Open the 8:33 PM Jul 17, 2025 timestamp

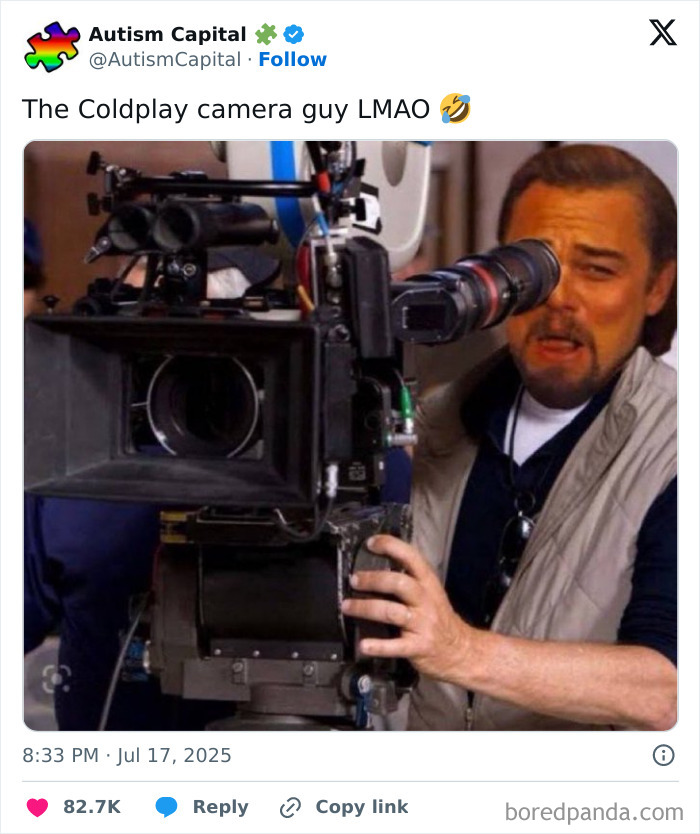point(127,755)
